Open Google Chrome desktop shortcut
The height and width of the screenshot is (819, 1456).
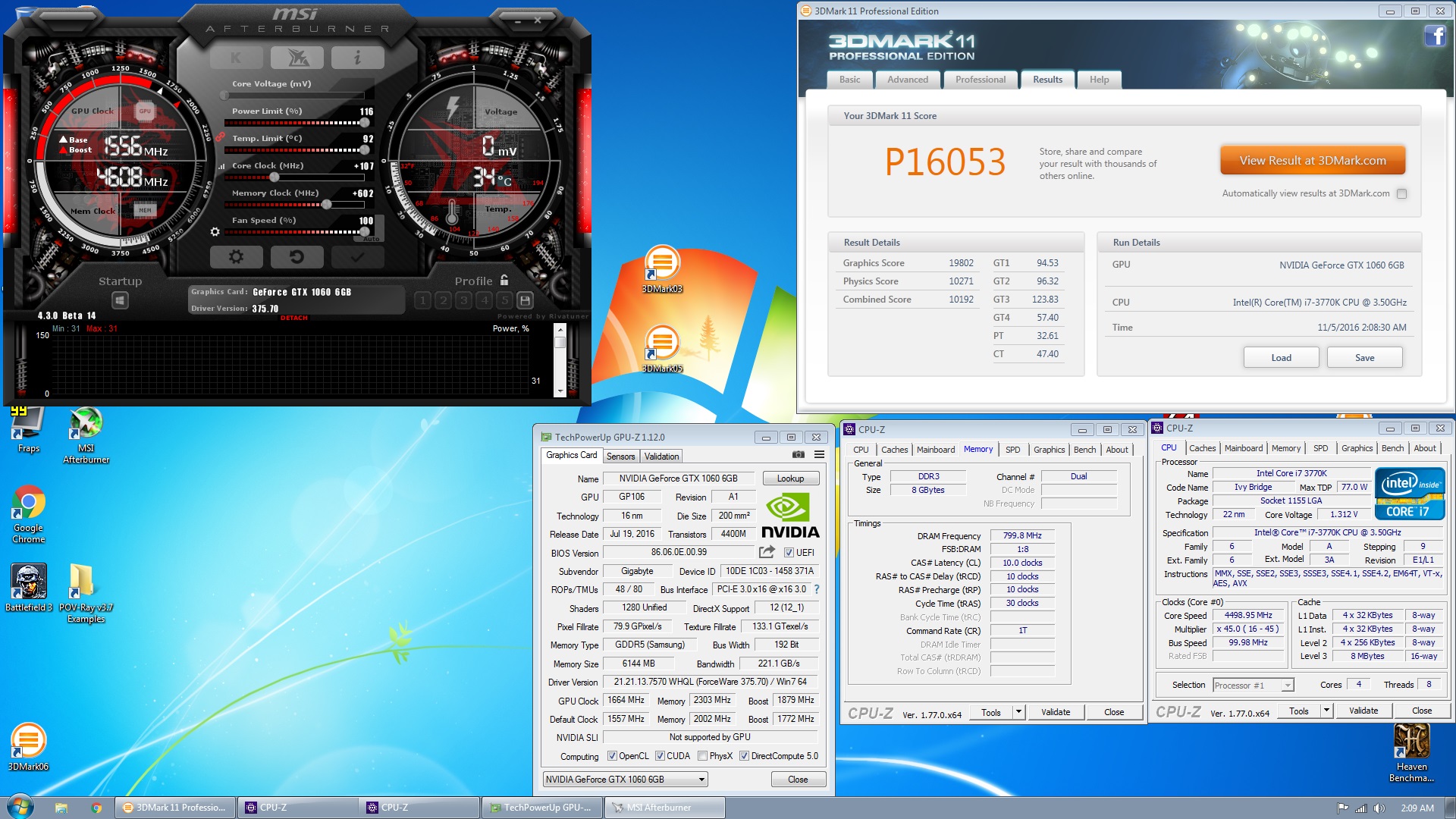tap(28, 515)
